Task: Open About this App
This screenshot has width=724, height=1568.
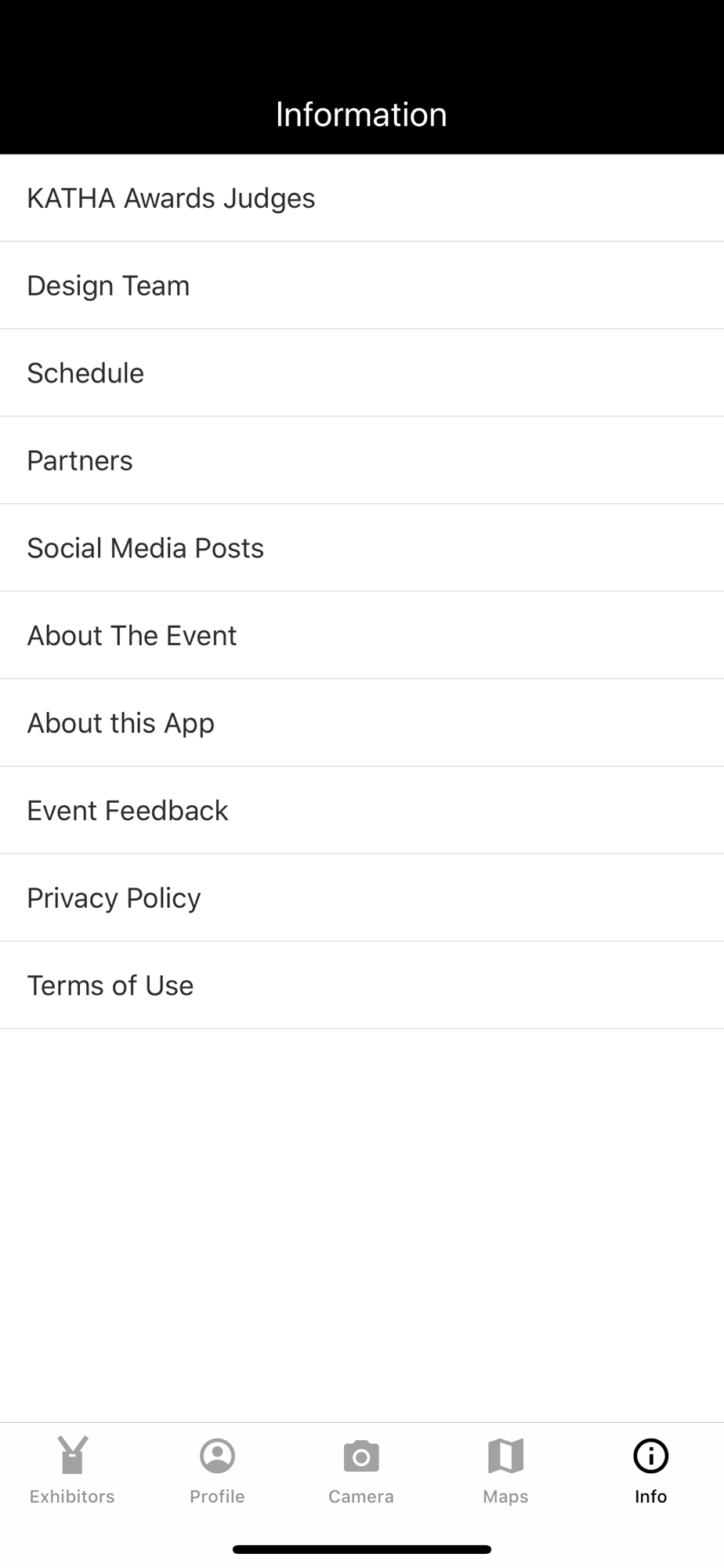Action: (362, 723)
